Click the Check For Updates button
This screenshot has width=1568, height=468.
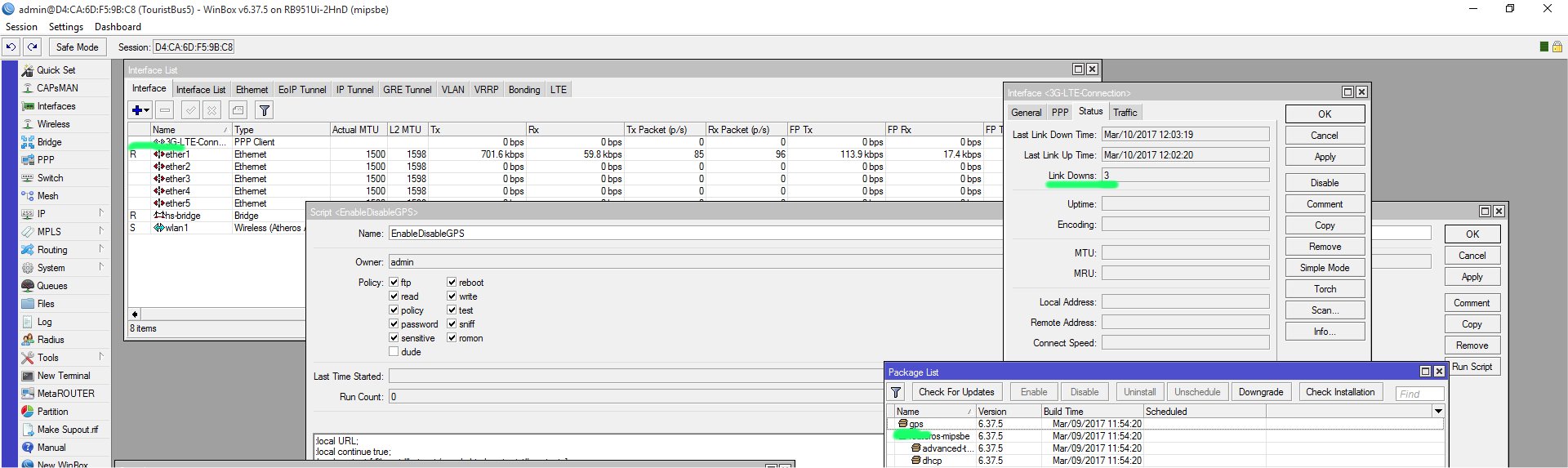click(956, 392)
